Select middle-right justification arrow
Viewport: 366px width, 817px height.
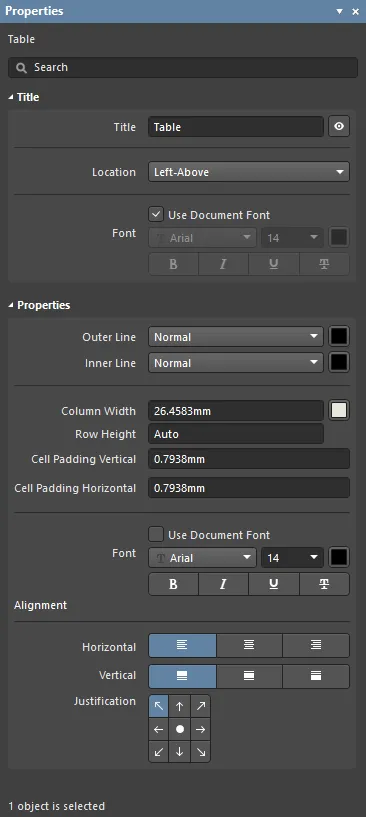[x=201, y=729]
